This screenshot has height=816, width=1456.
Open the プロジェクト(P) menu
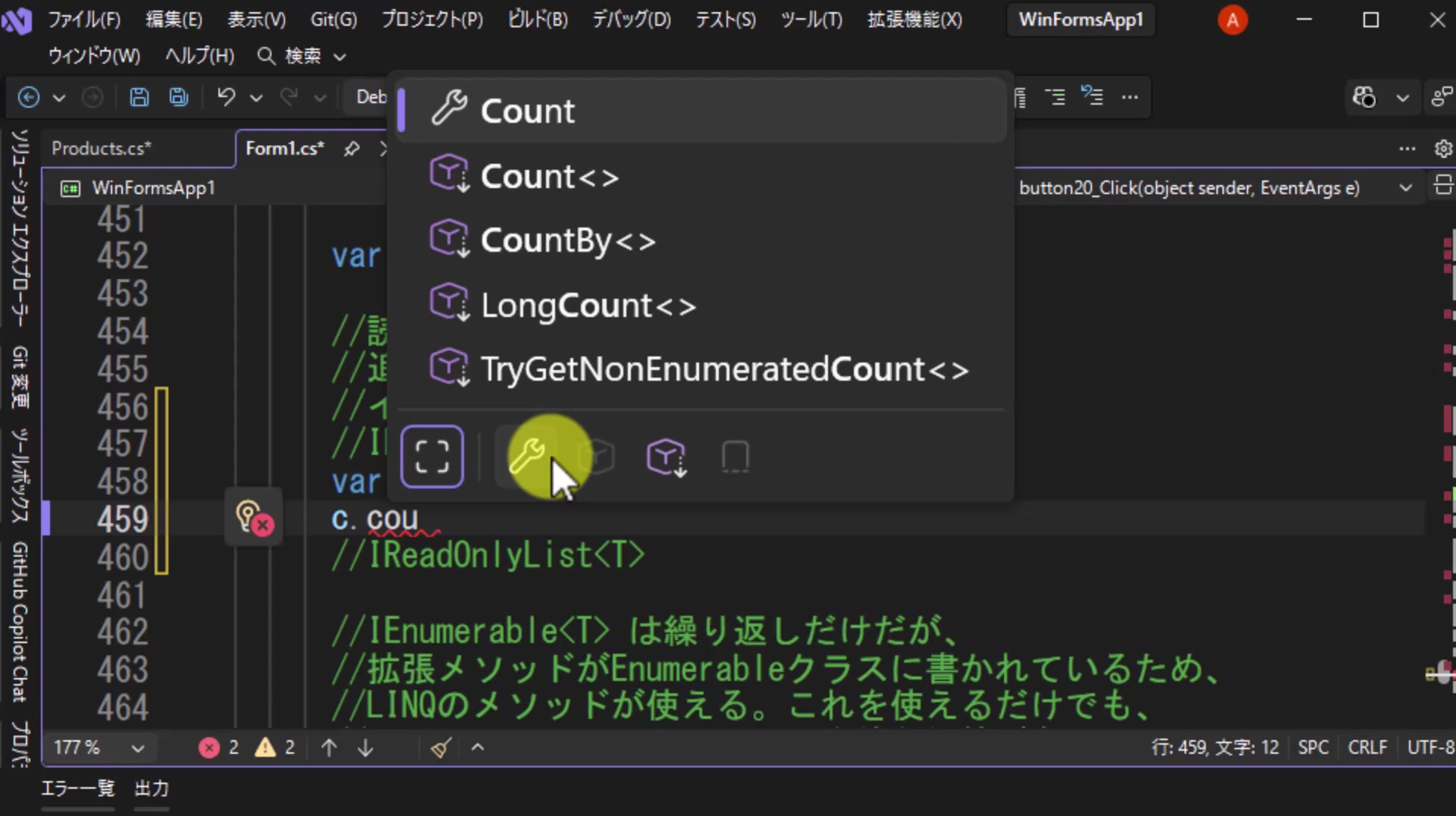click(431, 20)
